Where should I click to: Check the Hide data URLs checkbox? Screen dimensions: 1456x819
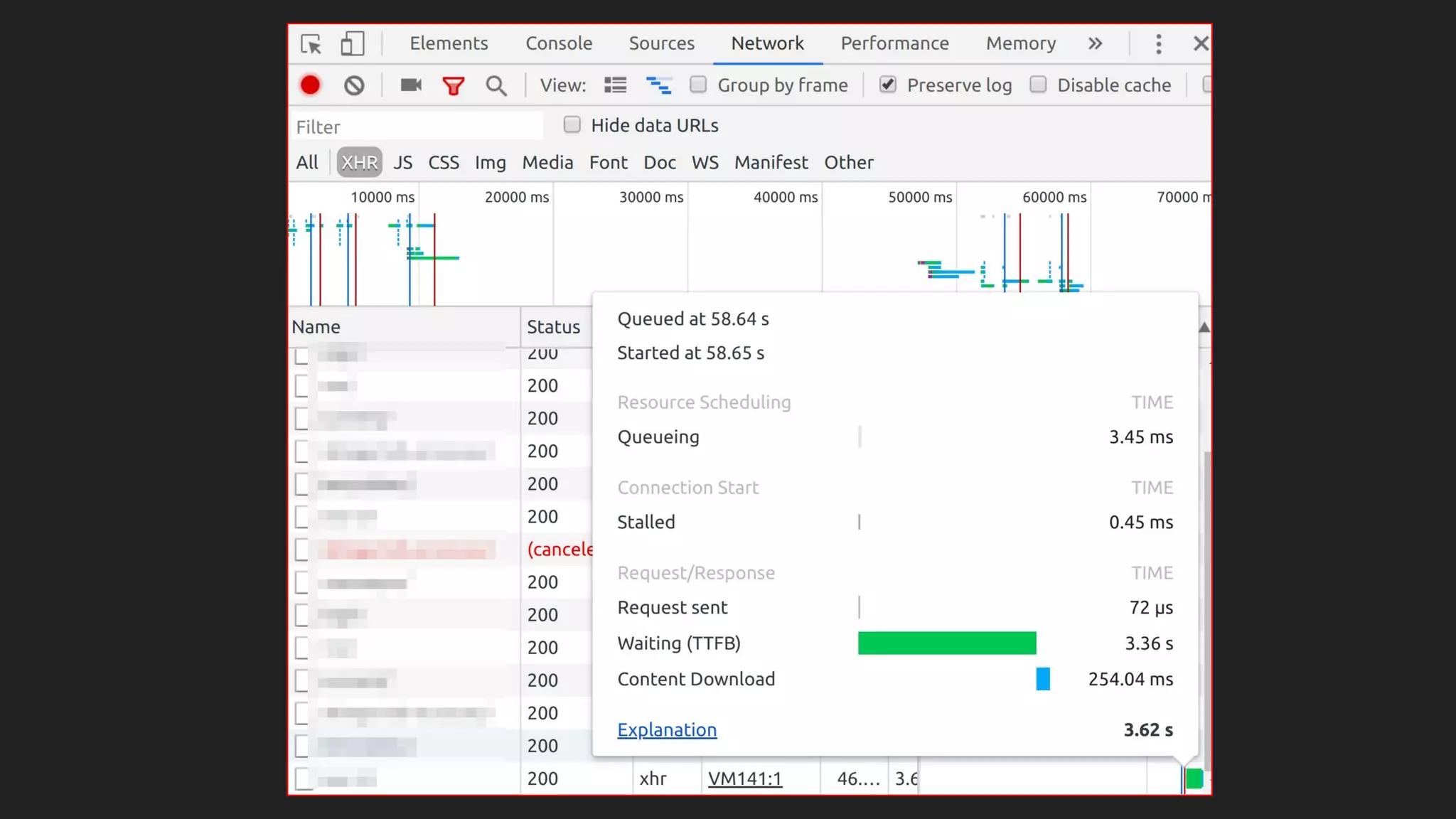click(x=572, y=125)
